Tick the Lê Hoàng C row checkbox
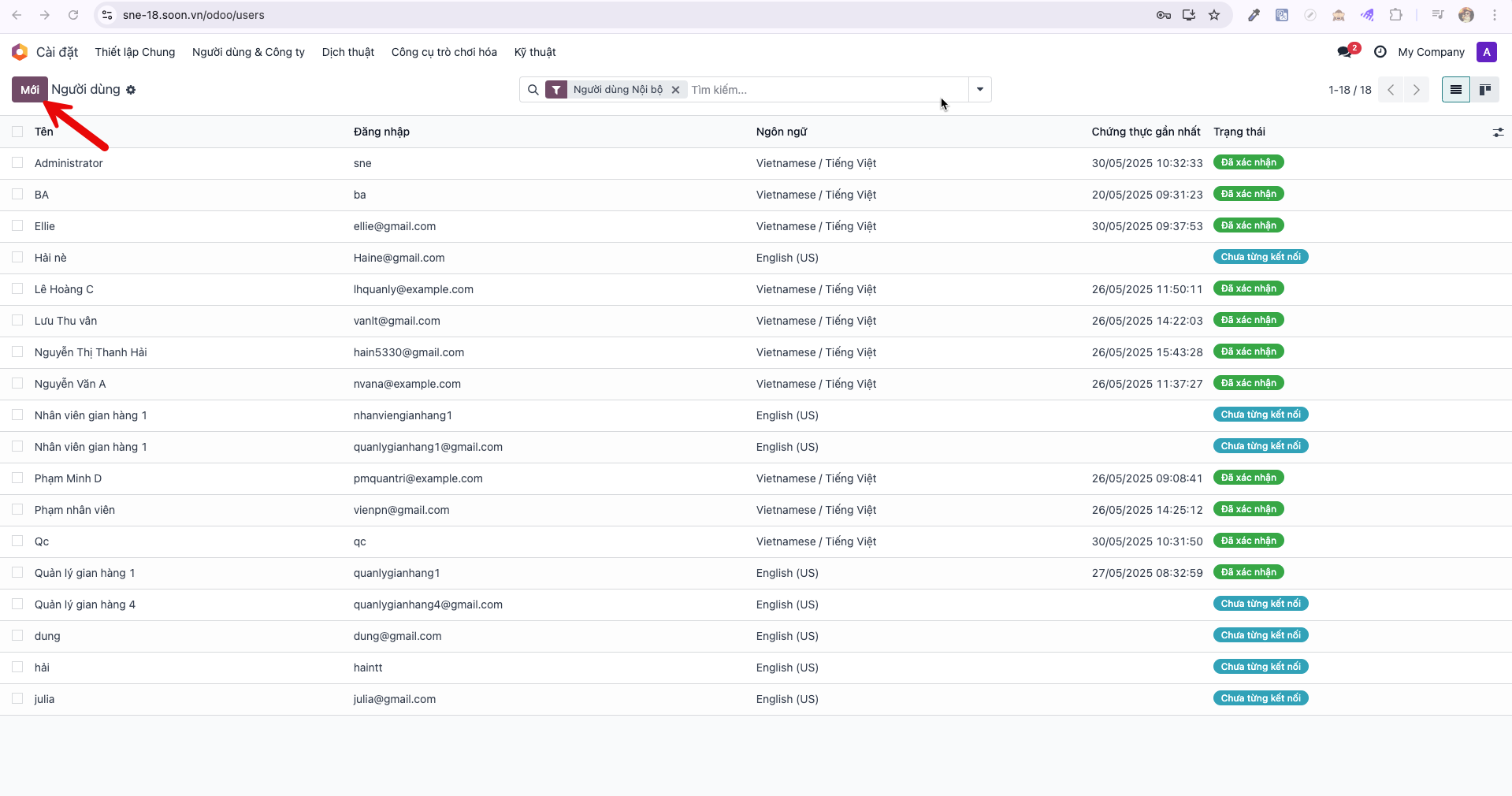 click(17, 288)
